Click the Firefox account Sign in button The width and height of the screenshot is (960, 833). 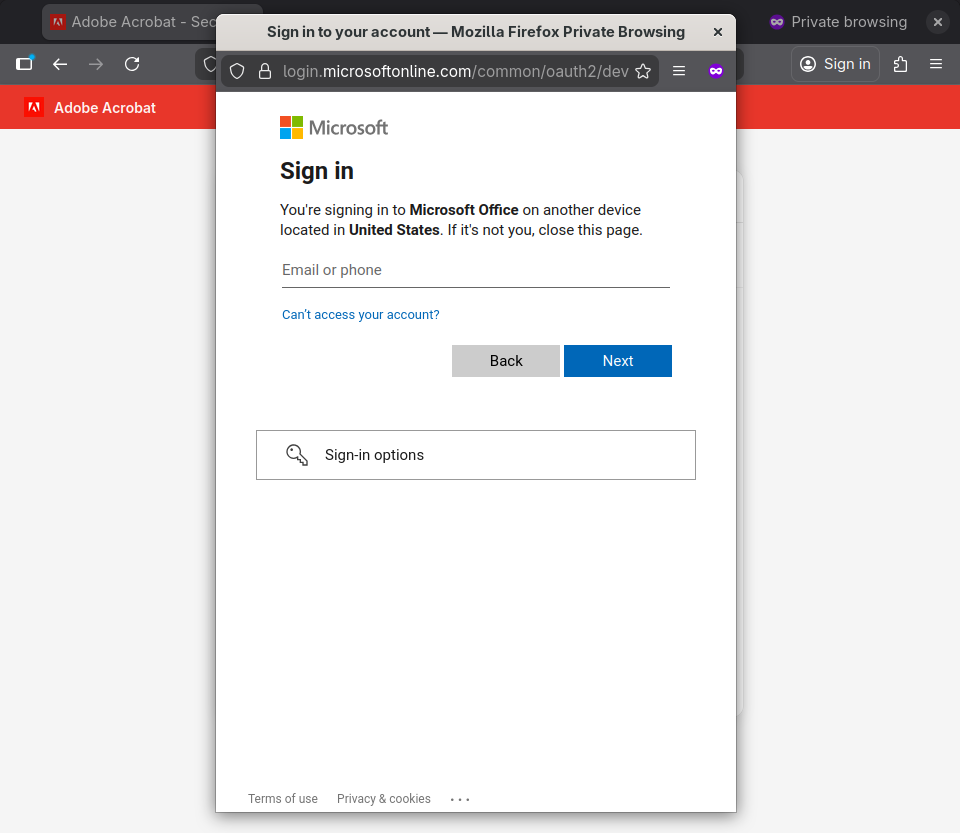(835, 64)
